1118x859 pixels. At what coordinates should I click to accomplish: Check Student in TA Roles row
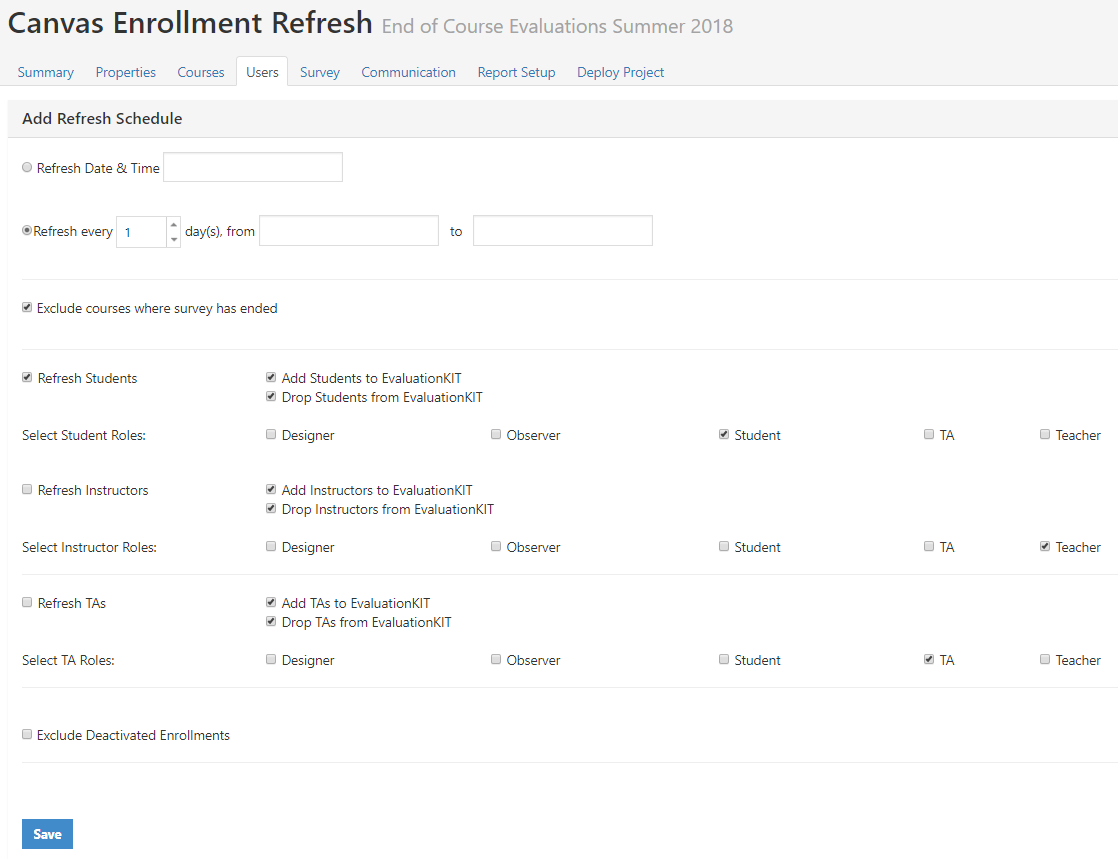click(x=724, y=659)
